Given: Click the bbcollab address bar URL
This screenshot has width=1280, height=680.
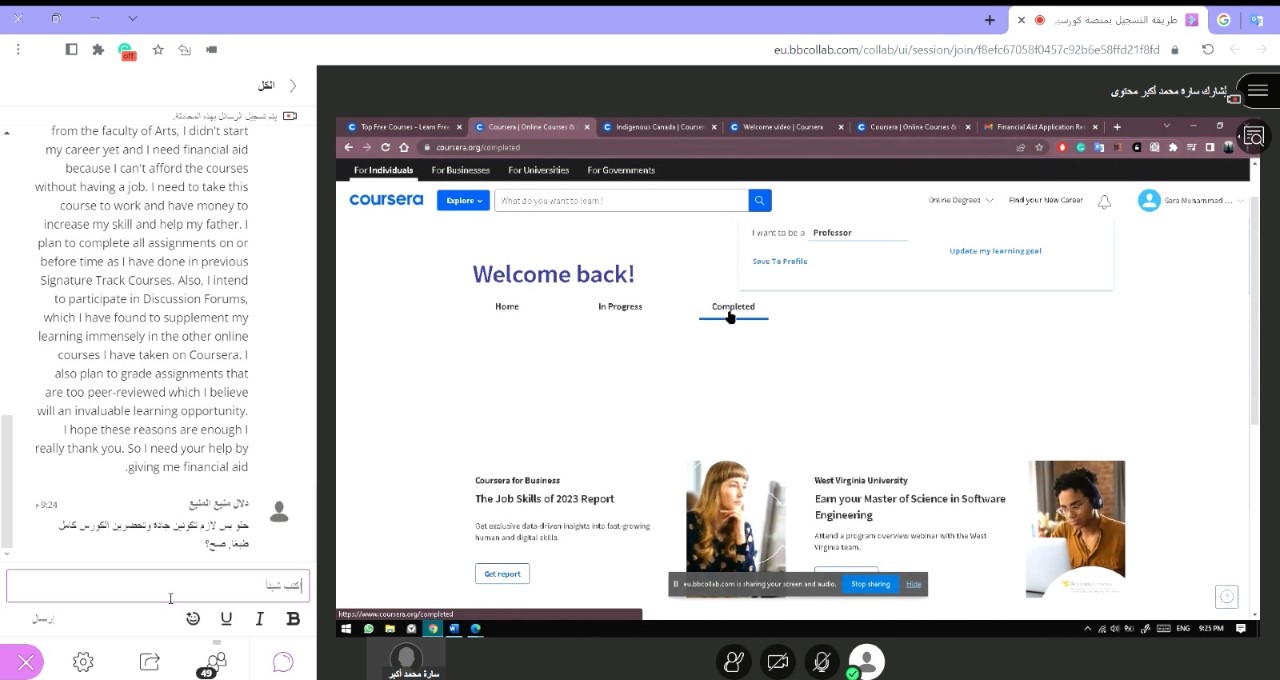Looking at the screenshot, I should click(x=966, y=49).
